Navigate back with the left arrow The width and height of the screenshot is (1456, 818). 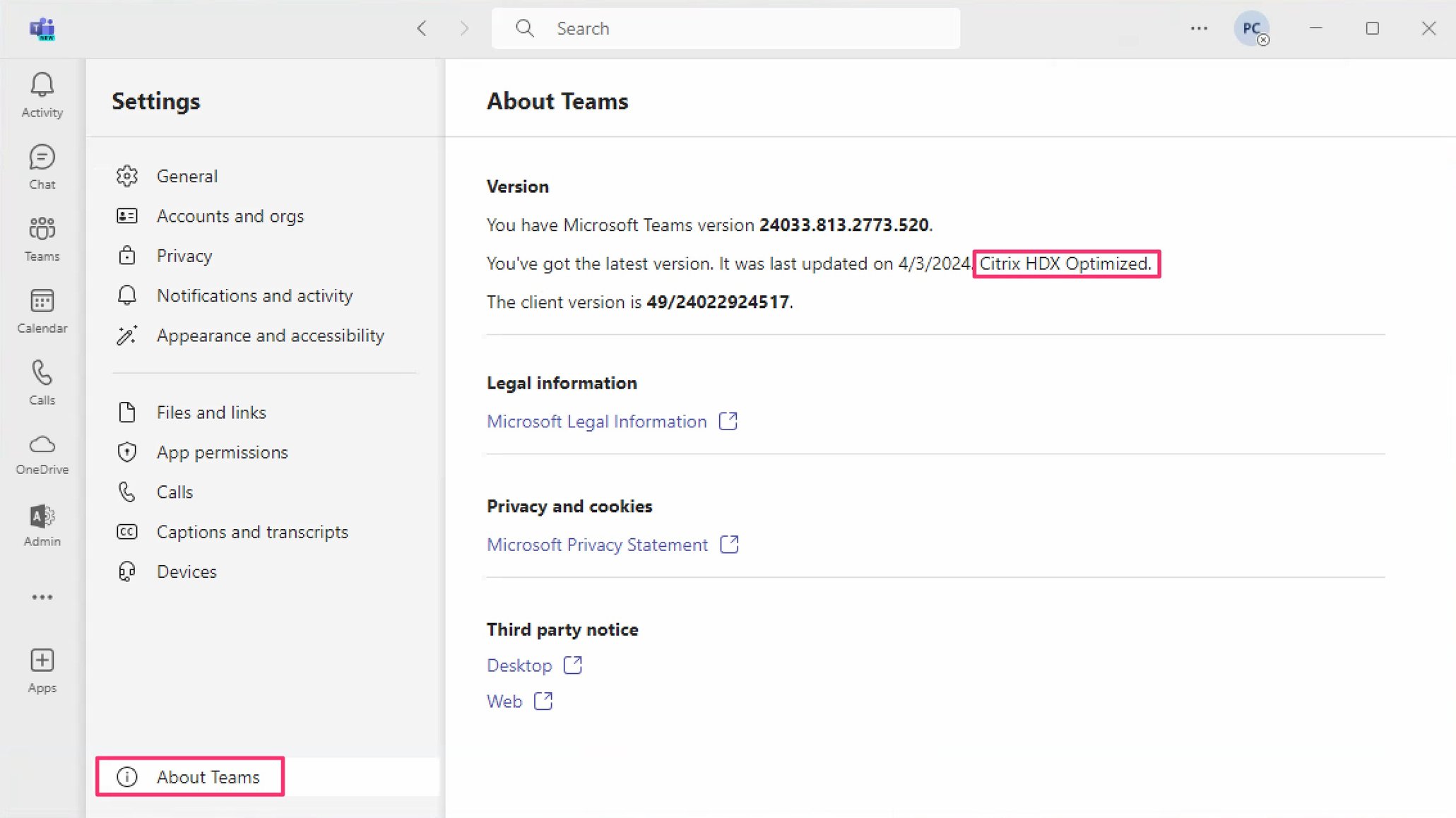pos(422,28)
